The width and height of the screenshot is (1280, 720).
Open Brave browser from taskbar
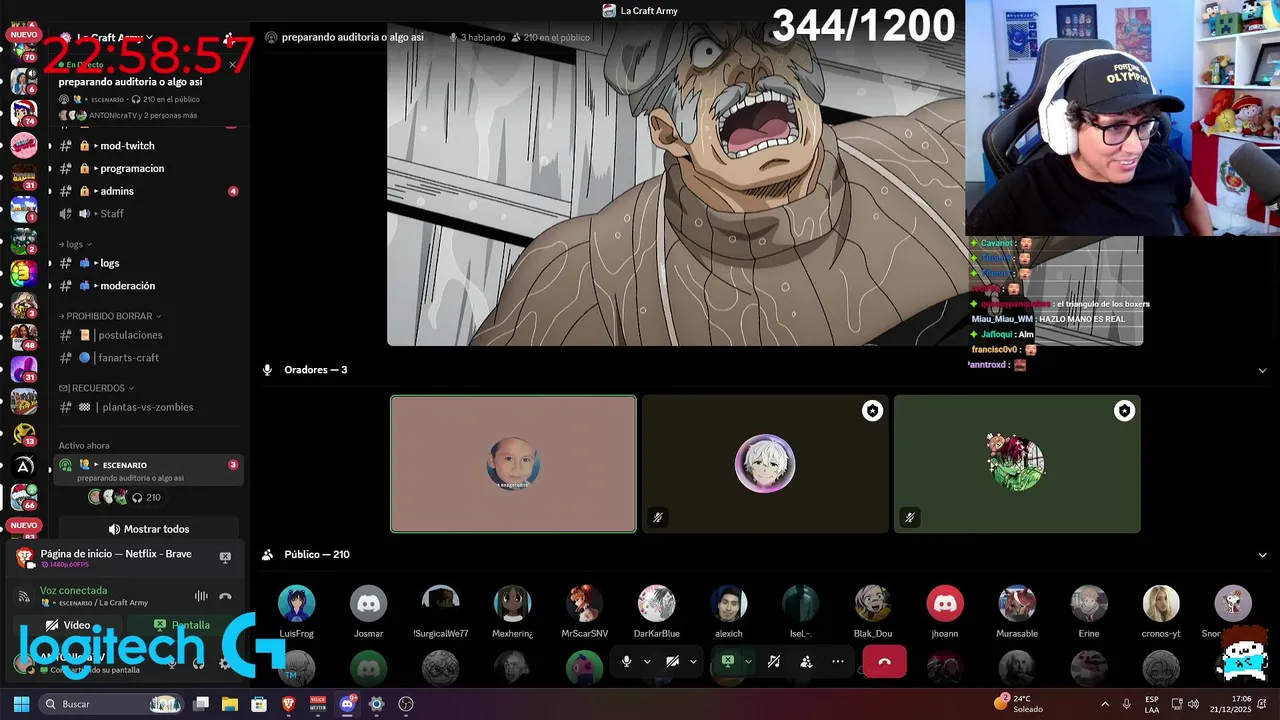(289, 704)
